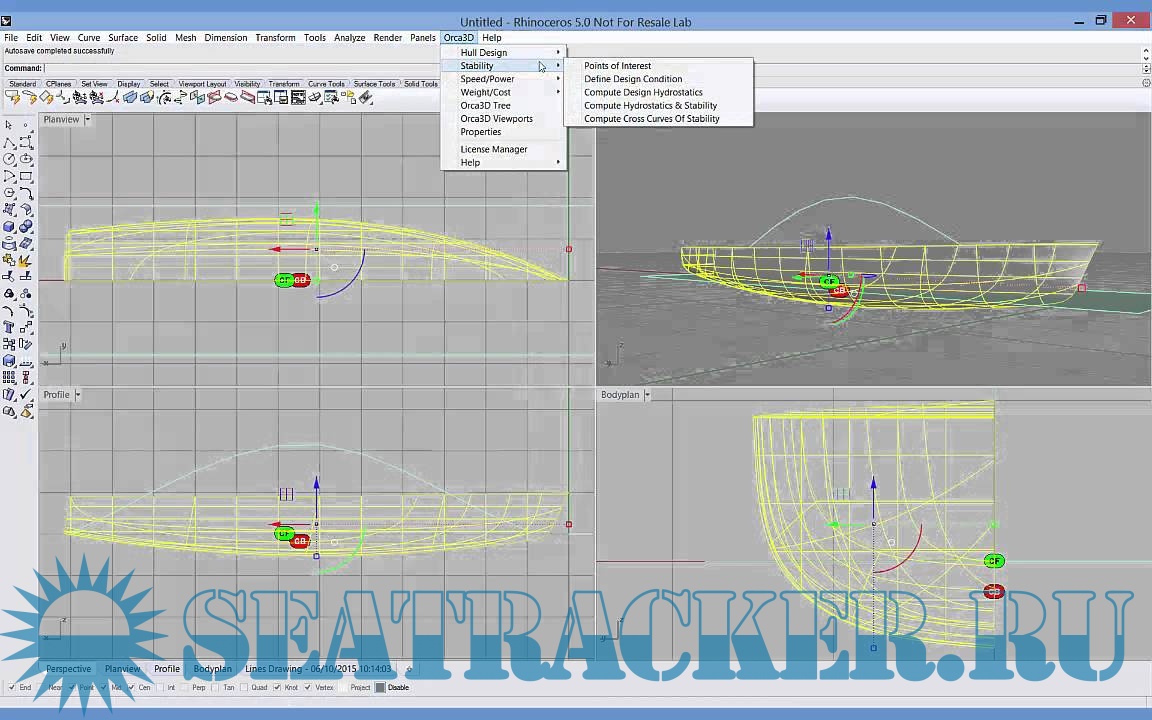Open the Polyline tool on the sidebar

[10, 141]
